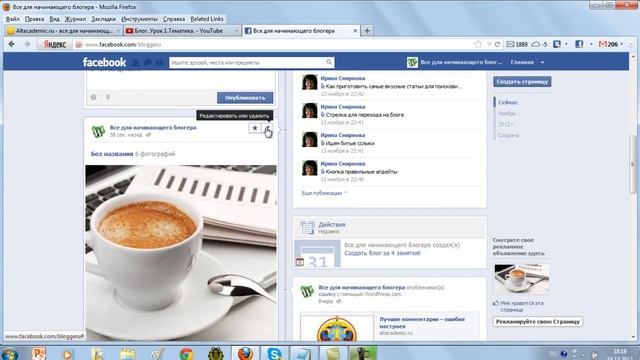This screenshot has width=640, height=360.
Task: Open the Закладки menu
Action: [103, 19]
